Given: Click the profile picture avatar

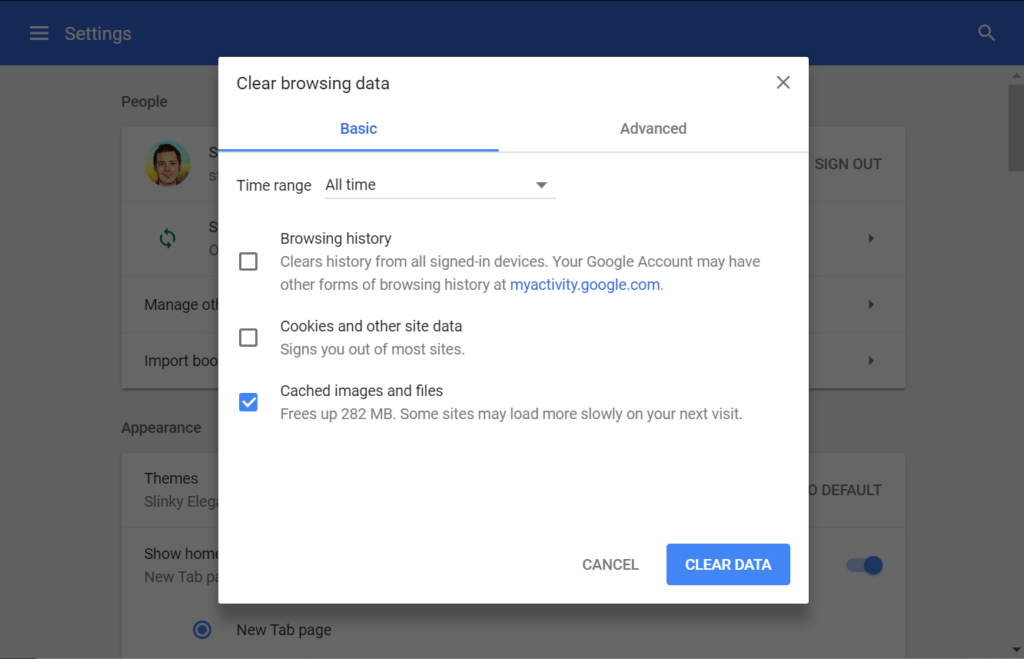Looking at the screenshot, I should click(x=168, y=164).
